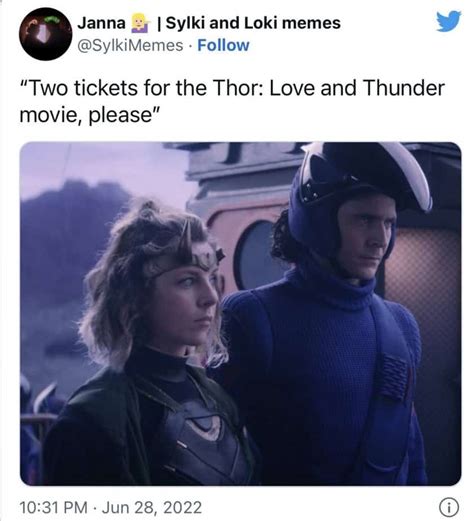
Task: Select the 'Sylki and Loki memes' name text
Action: 253,23
